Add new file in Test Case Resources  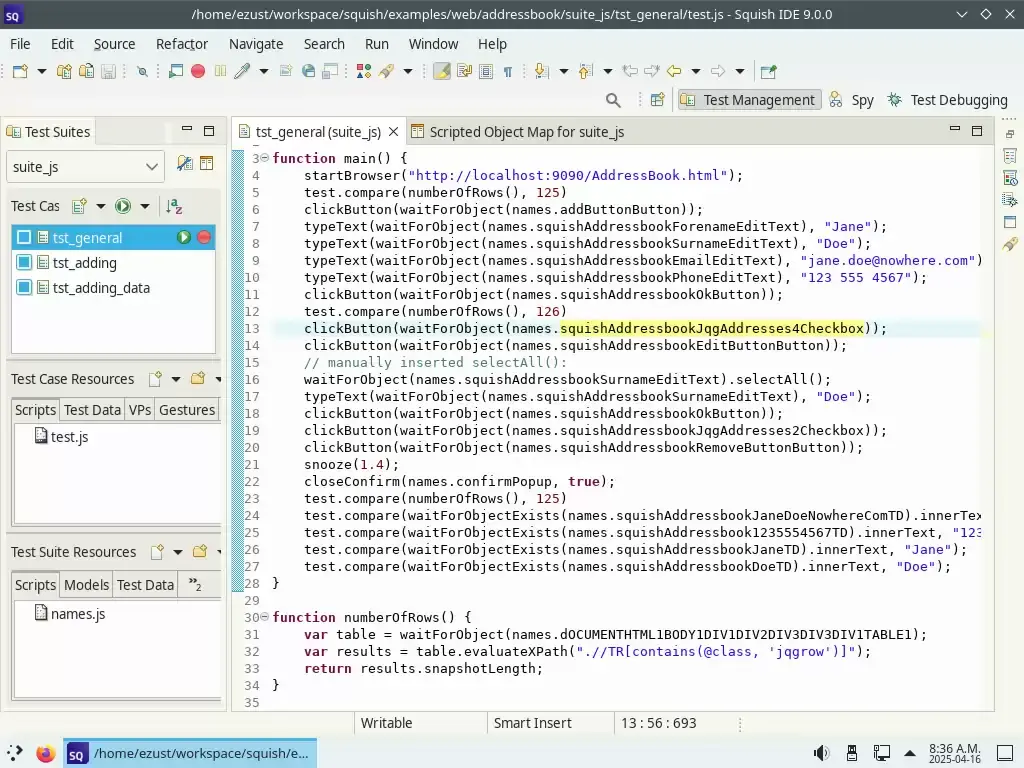155,379
